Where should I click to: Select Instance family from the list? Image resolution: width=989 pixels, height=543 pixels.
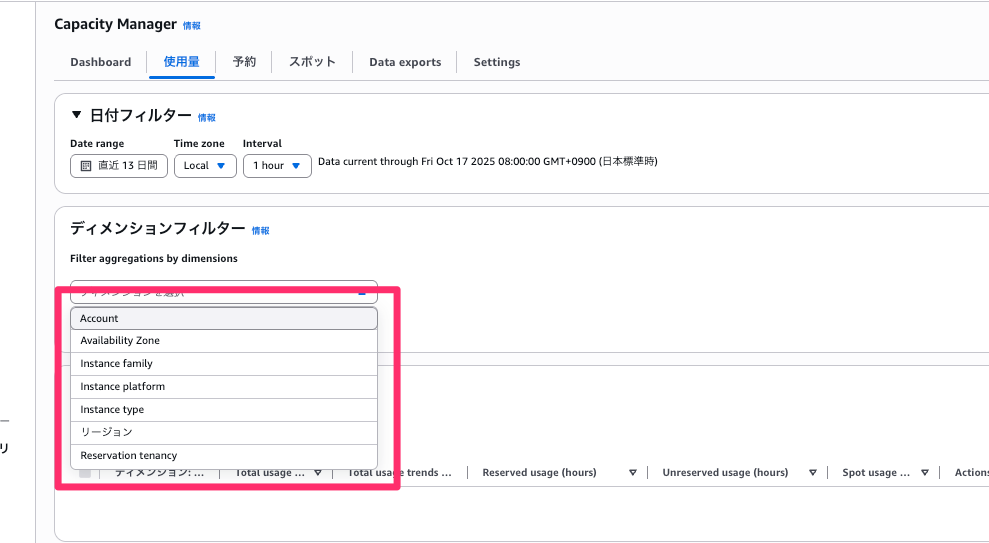click(224, 364)
